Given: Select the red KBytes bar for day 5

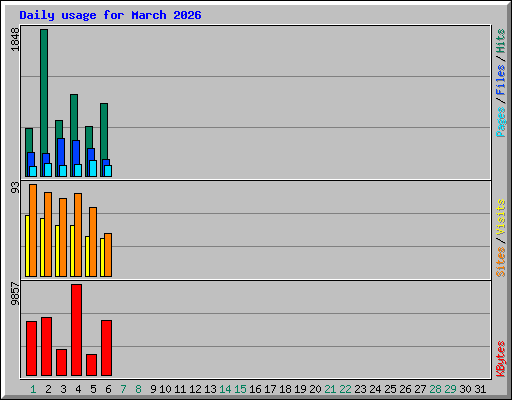Looking at the screenshot, I should pos(91,365).
